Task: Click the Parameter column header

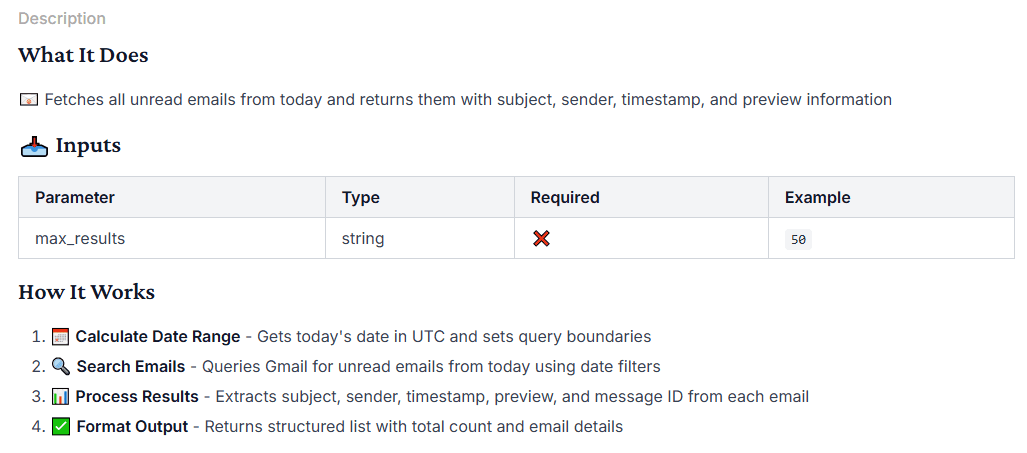Action: [x=75, y=198]
